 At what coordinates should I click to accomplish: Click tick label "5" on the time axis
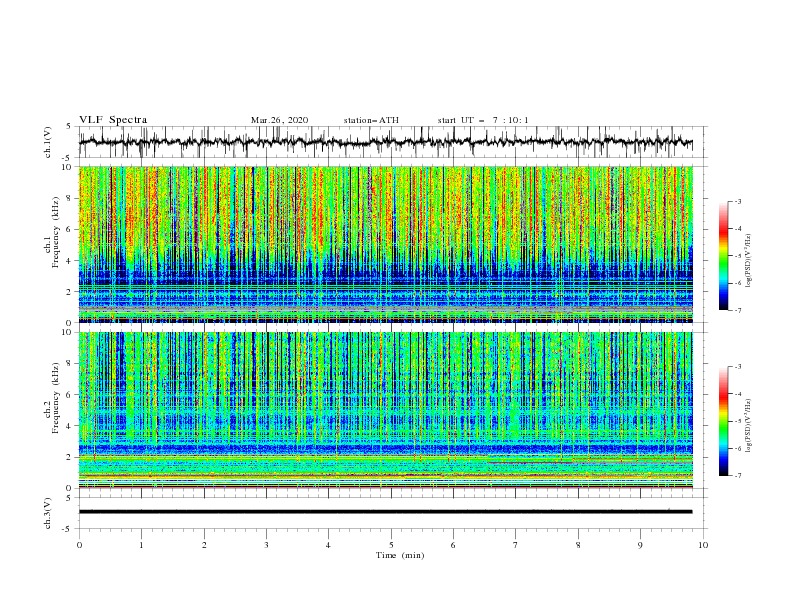[391, 545]
